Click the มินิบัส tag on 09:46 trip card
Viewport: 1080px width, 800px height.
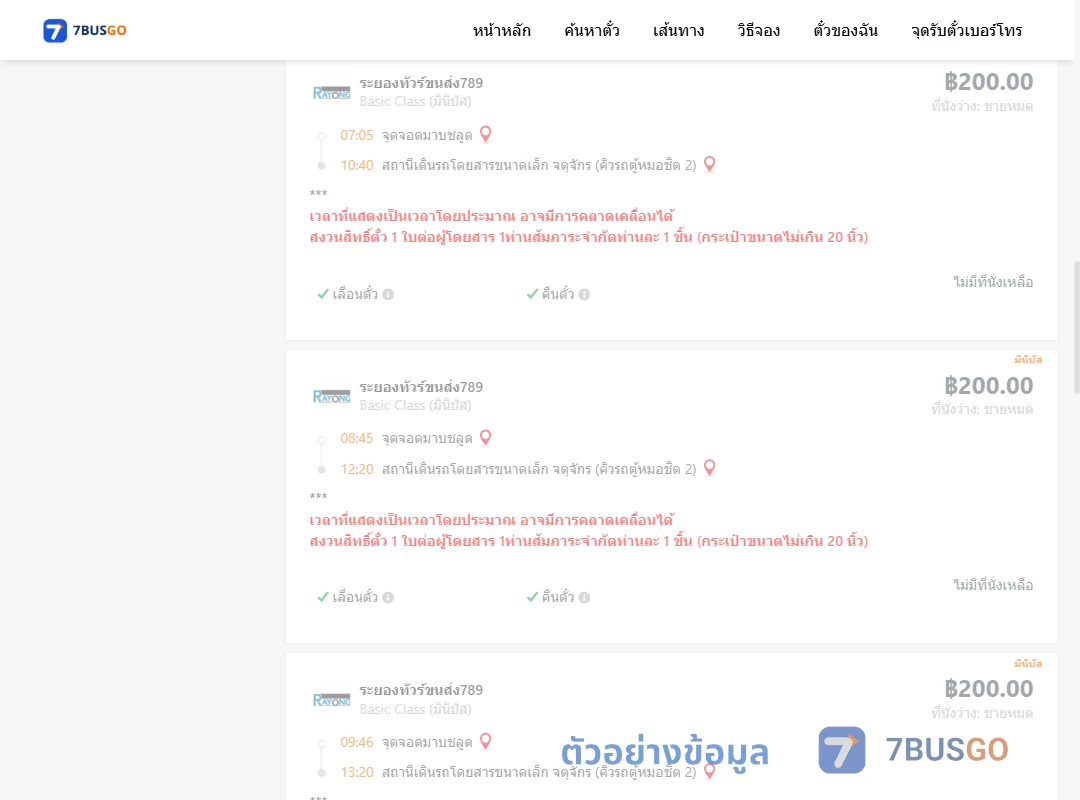(1028, 664)
